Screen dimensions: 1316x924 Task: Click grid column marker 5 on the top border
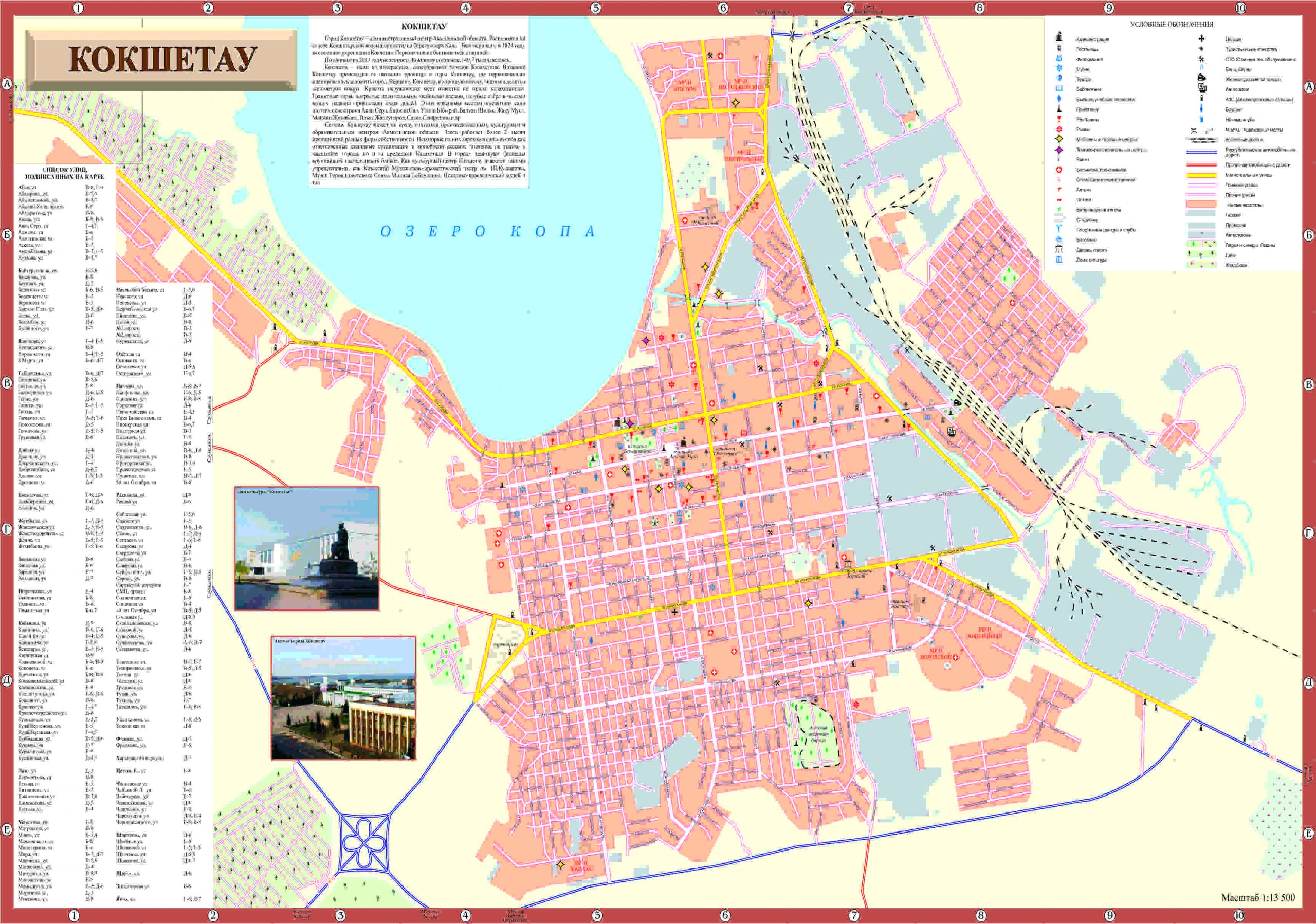coord(595,7)
